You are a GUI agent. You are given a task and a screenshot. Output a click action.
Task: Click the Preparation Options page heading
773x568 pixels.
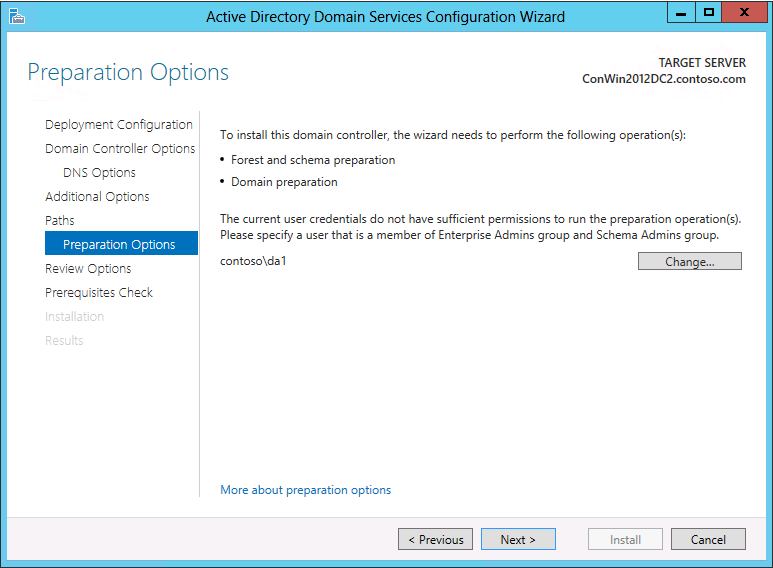128,72
